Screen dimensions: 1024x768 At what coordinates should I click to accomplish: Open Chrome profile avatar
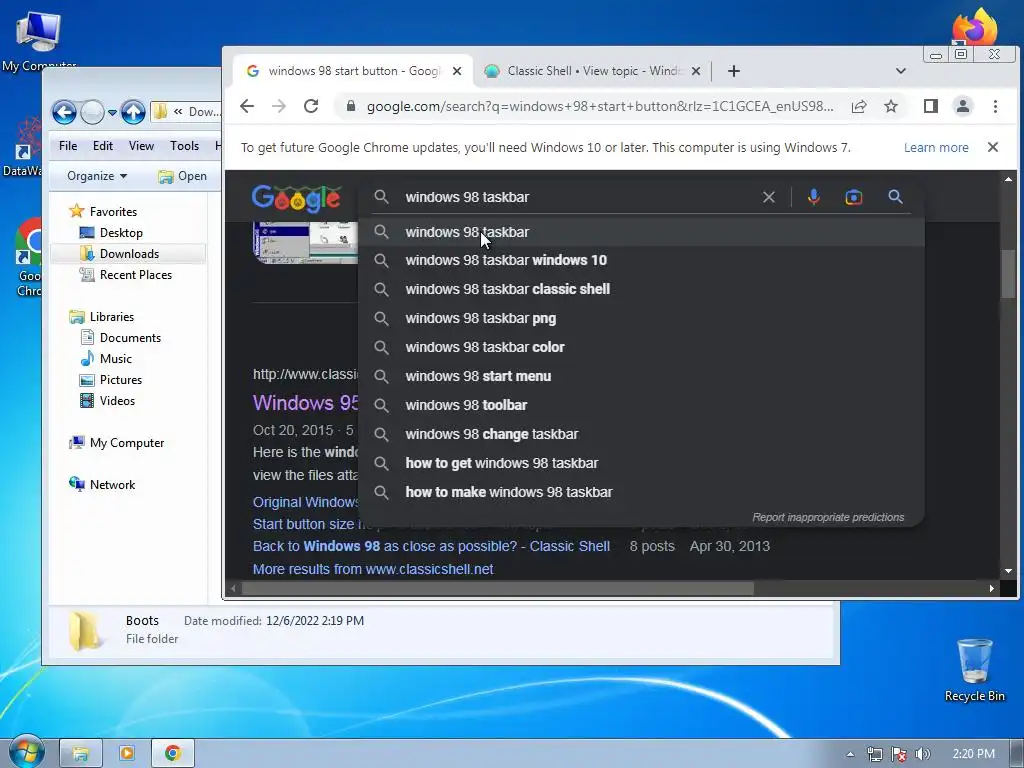pyautogui.click(x=963, y=106)
